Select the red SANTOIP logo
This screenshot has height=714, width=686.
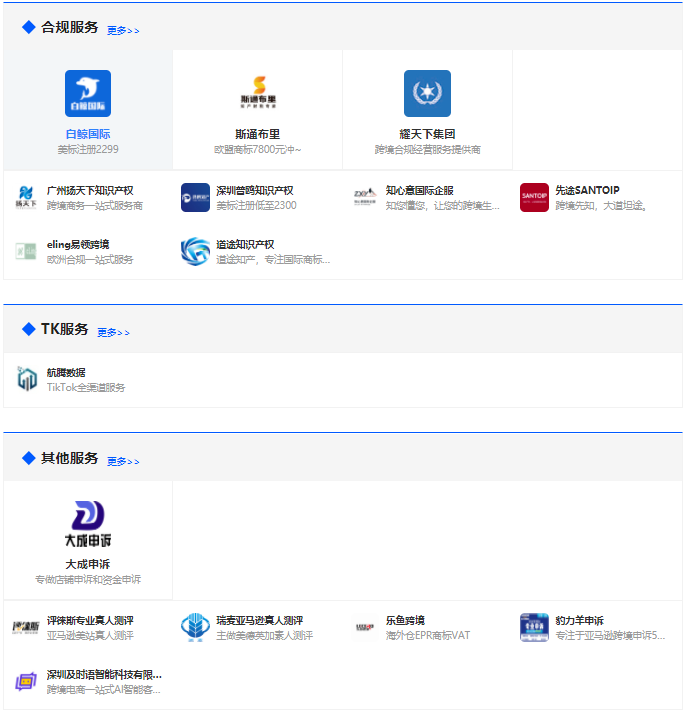pos(534,198)
